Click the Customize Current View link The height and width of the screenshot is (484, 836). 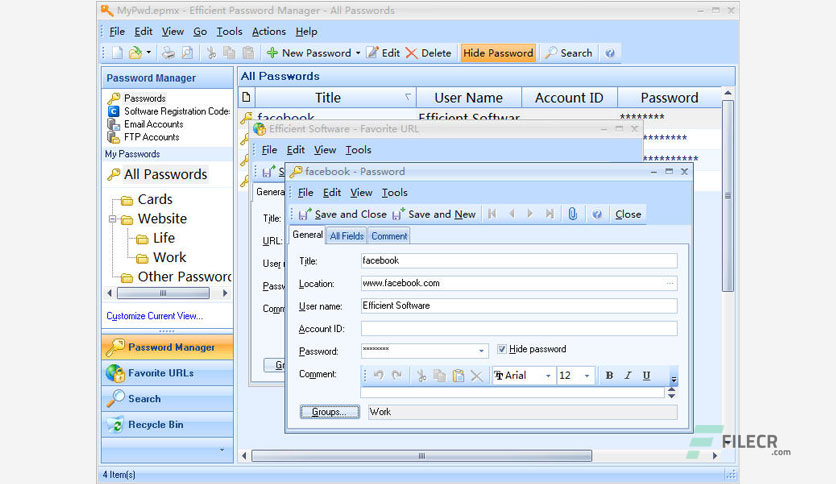point(155,316)
